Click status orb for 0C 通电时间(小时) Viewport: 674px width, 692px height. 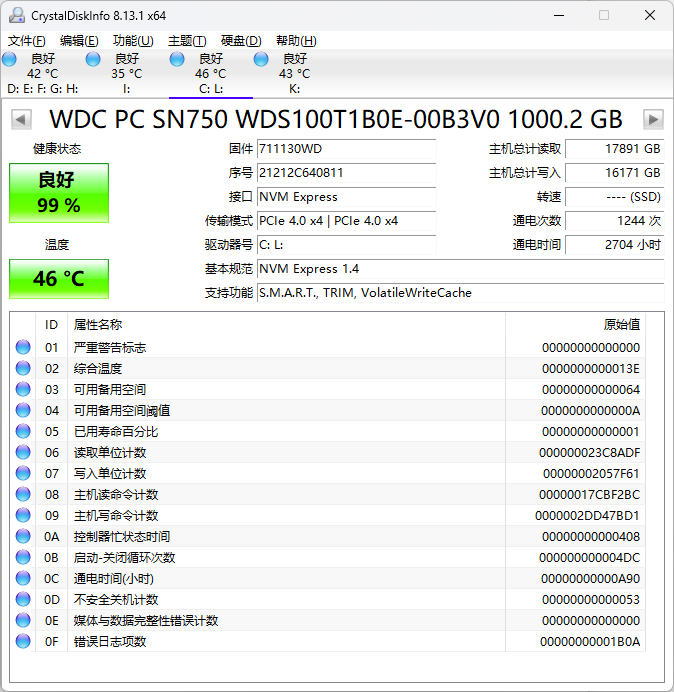point(23,579)
